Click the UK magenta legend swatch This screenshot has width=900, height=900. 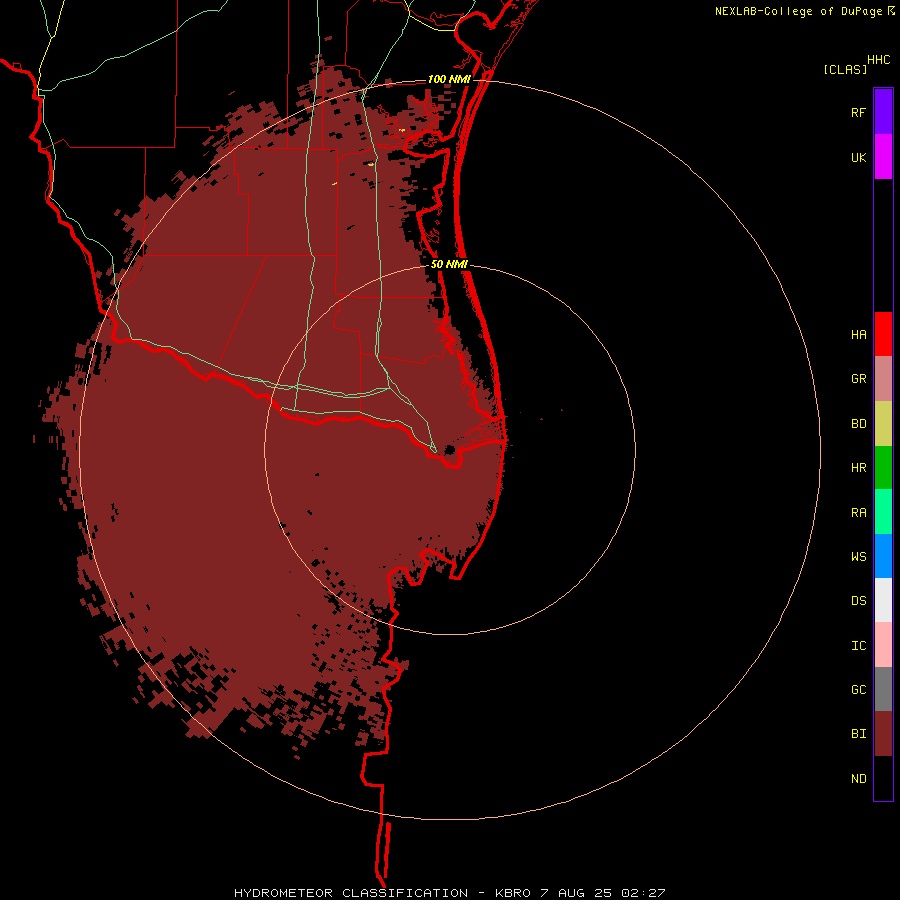[883, 157]
